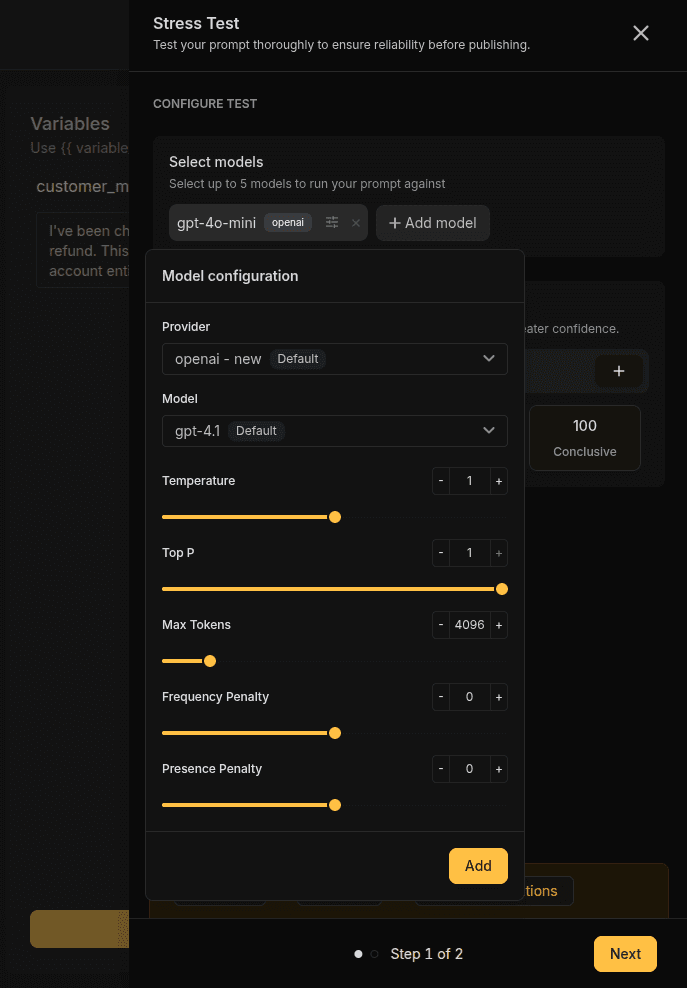Click the Presence Penalty slider handle
This screenshot has width=687, height=988.
[x=335, y=805]
